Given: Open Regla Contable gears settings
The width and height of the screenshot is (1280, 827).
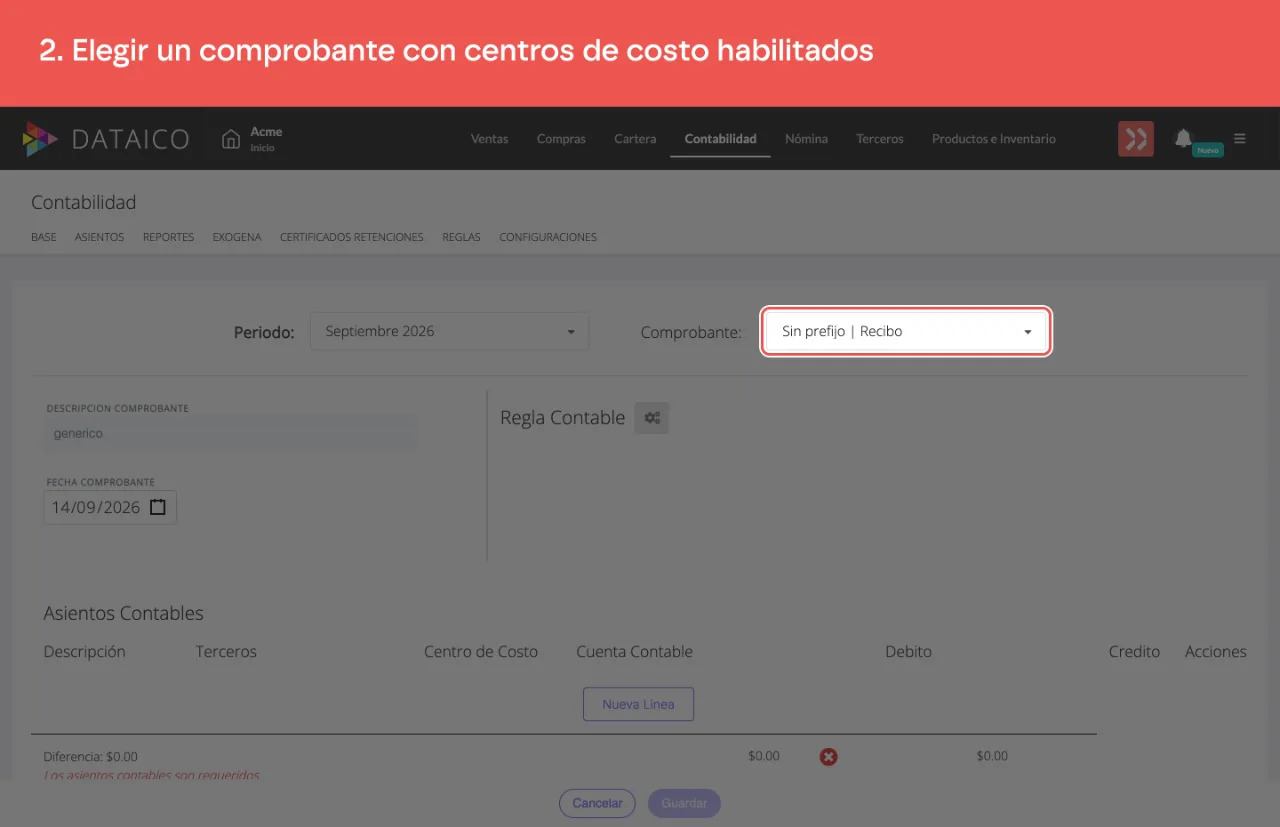Looking at the screenshot, I should pyautogui.click(x=652, y=418).
